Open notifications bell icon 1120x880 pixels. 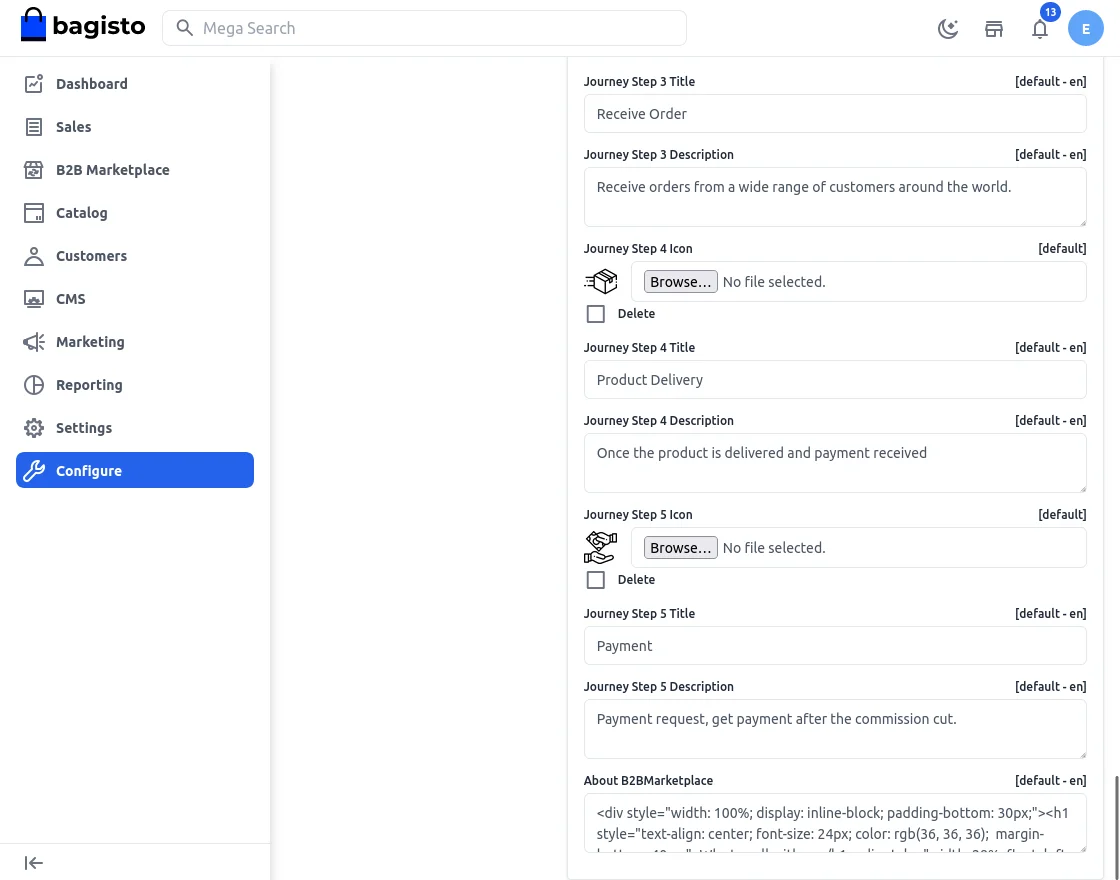(x=1040, y=29)
